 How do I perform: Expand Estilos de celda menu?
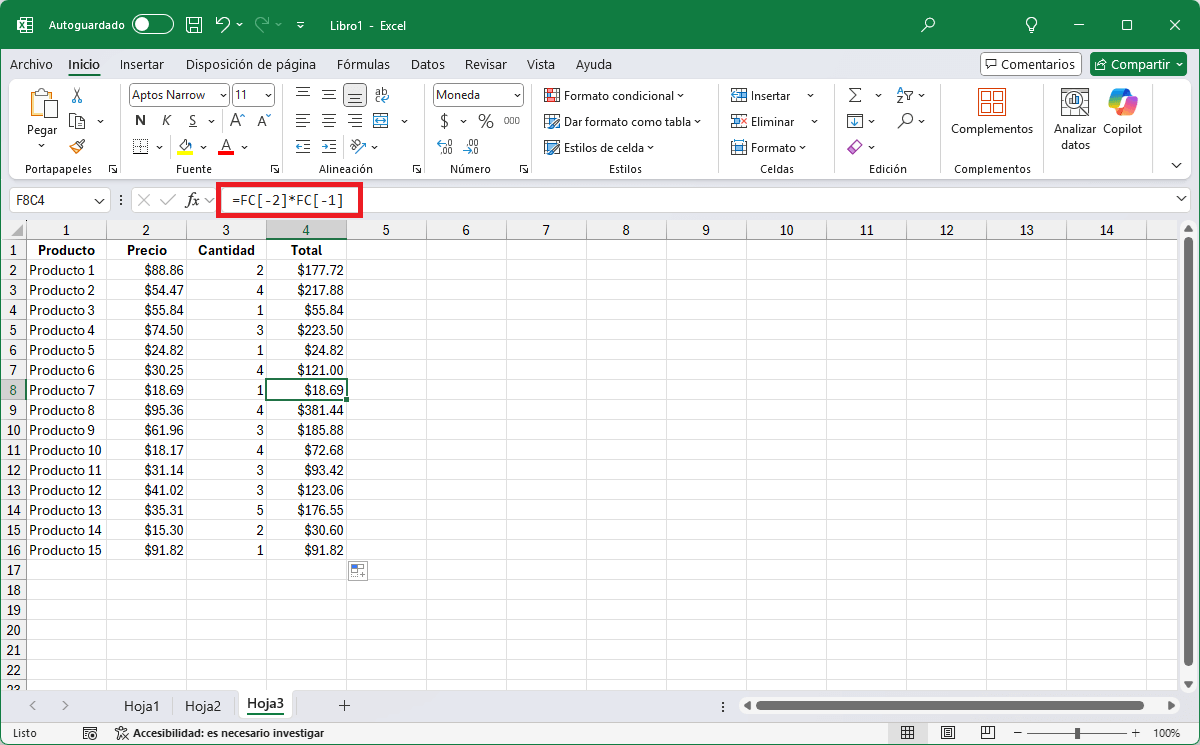(x=599, y=147)
